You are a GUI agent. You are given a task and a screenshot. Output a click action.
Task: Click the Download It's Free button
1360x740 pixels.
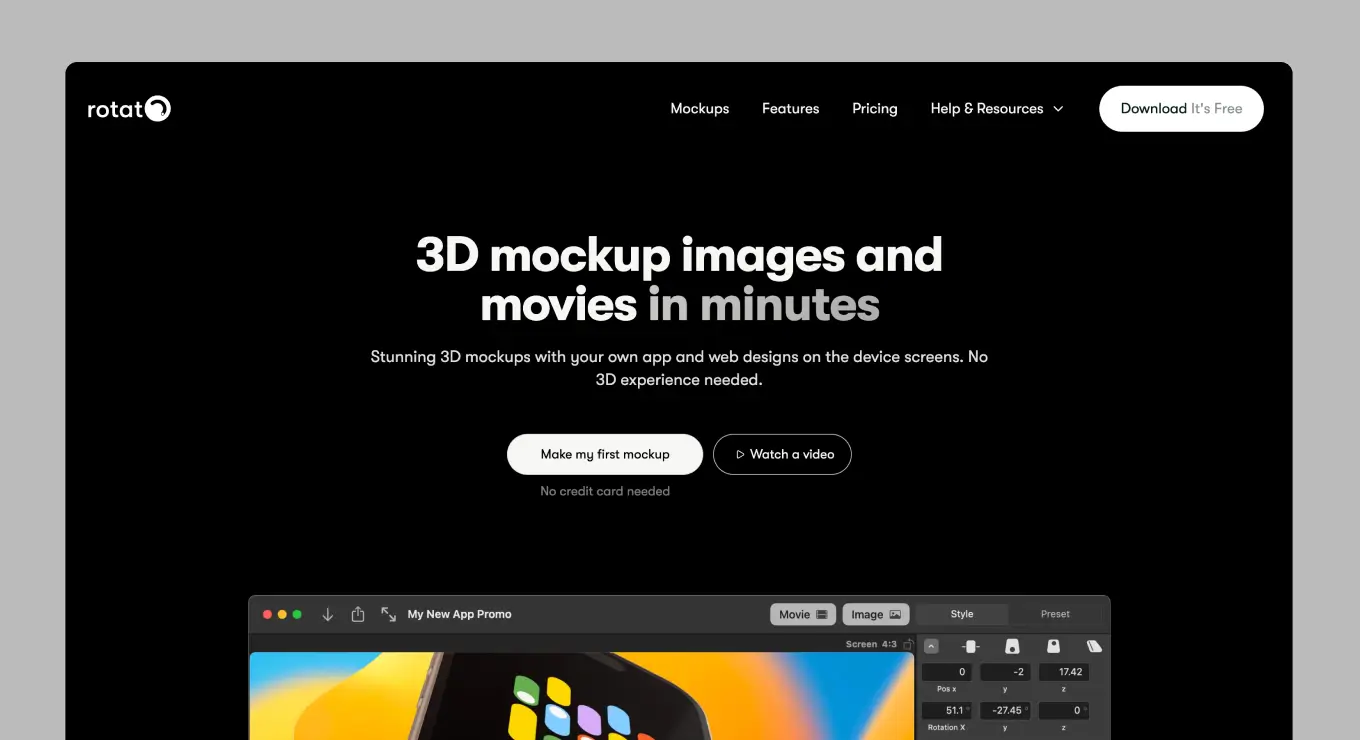pos(1181,109)
